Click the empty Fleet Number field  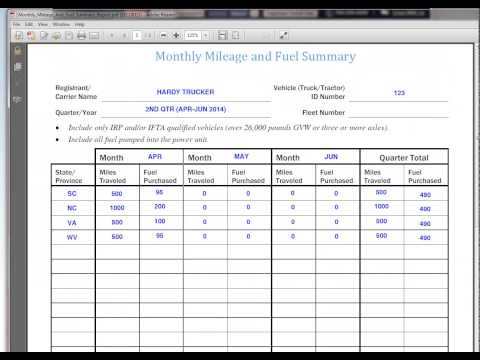pos(399,110)
